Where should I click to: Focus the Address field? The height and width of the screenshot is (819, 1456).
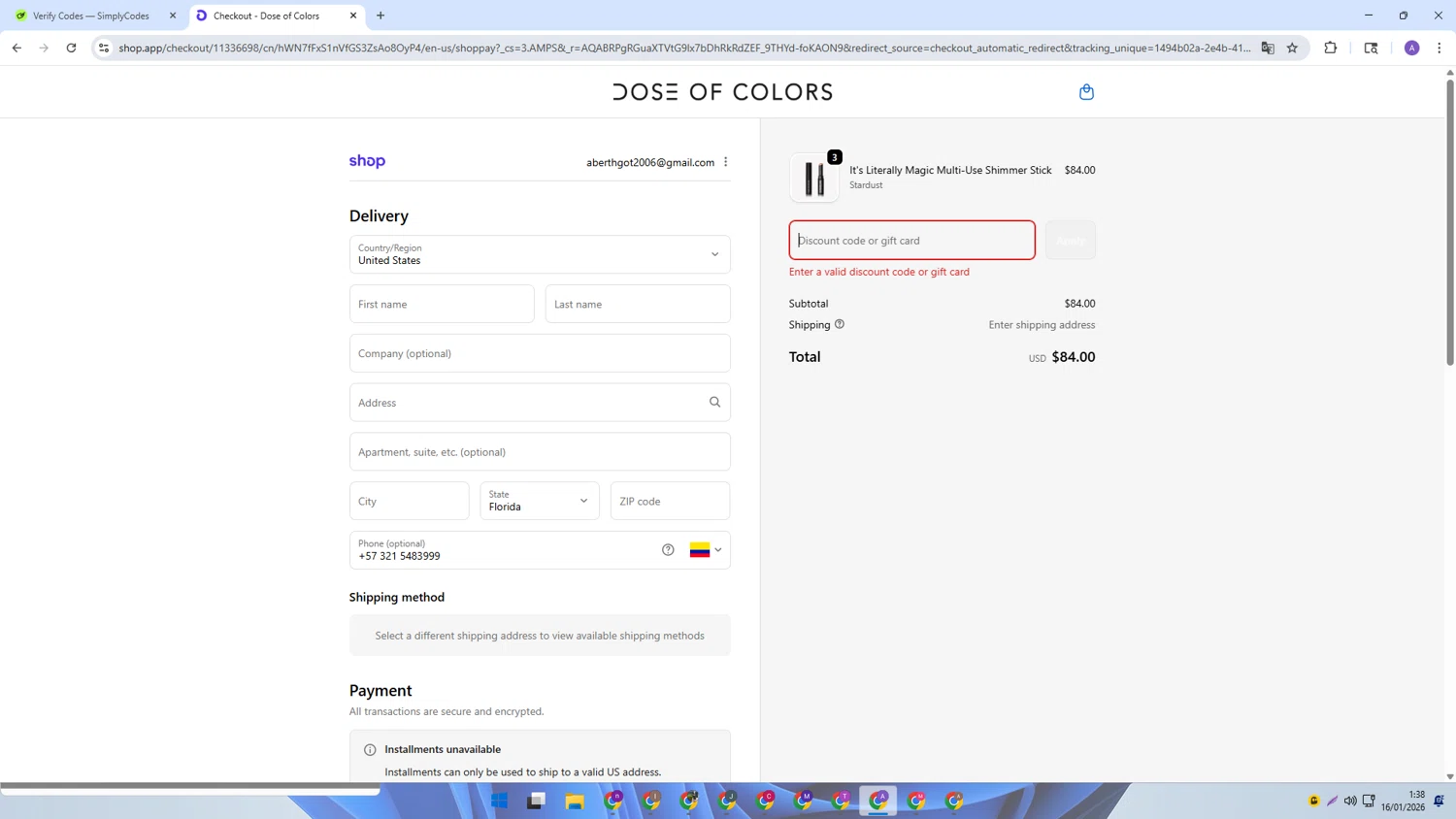click(540, 403)
